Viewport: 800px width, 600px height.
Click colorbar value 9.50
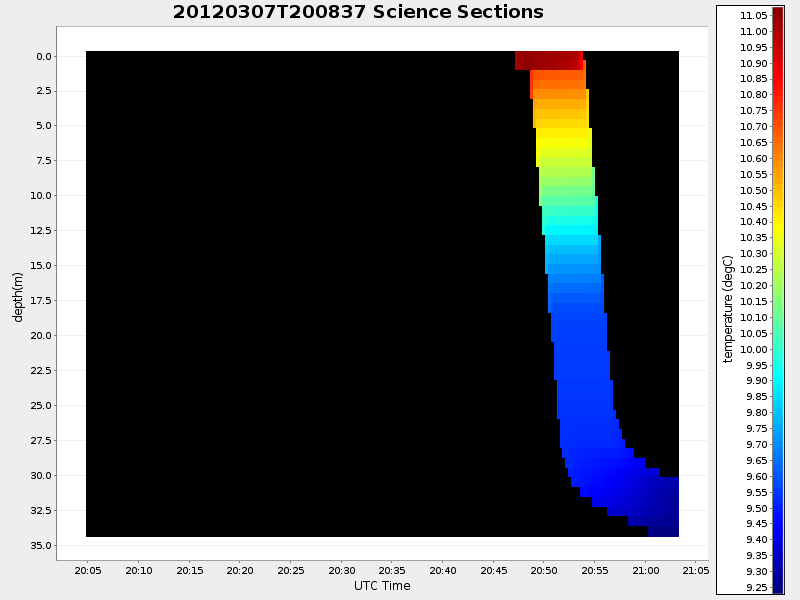click(x=757, y=508)
